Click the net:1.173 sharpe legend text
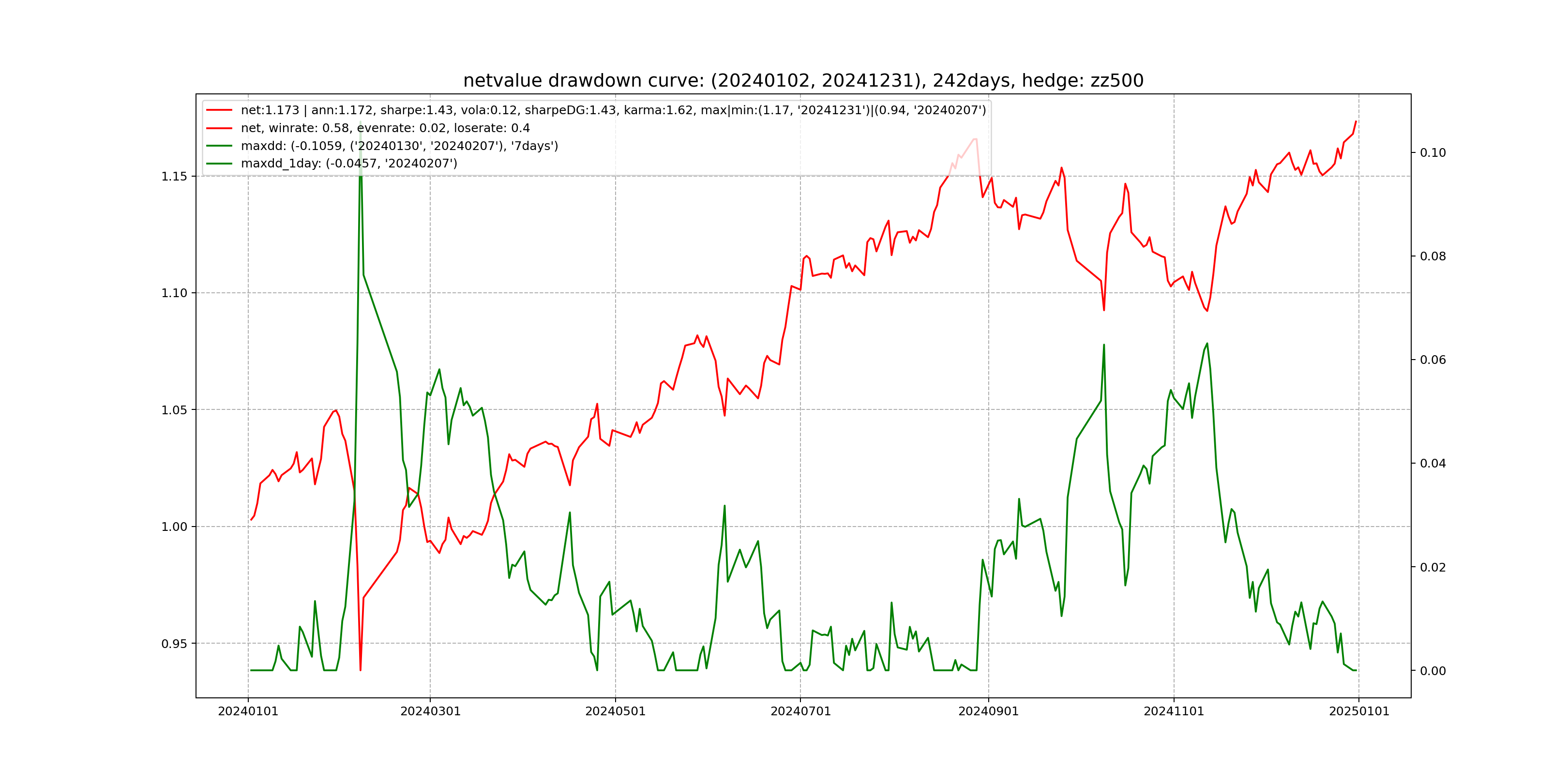 coord(613,110)
